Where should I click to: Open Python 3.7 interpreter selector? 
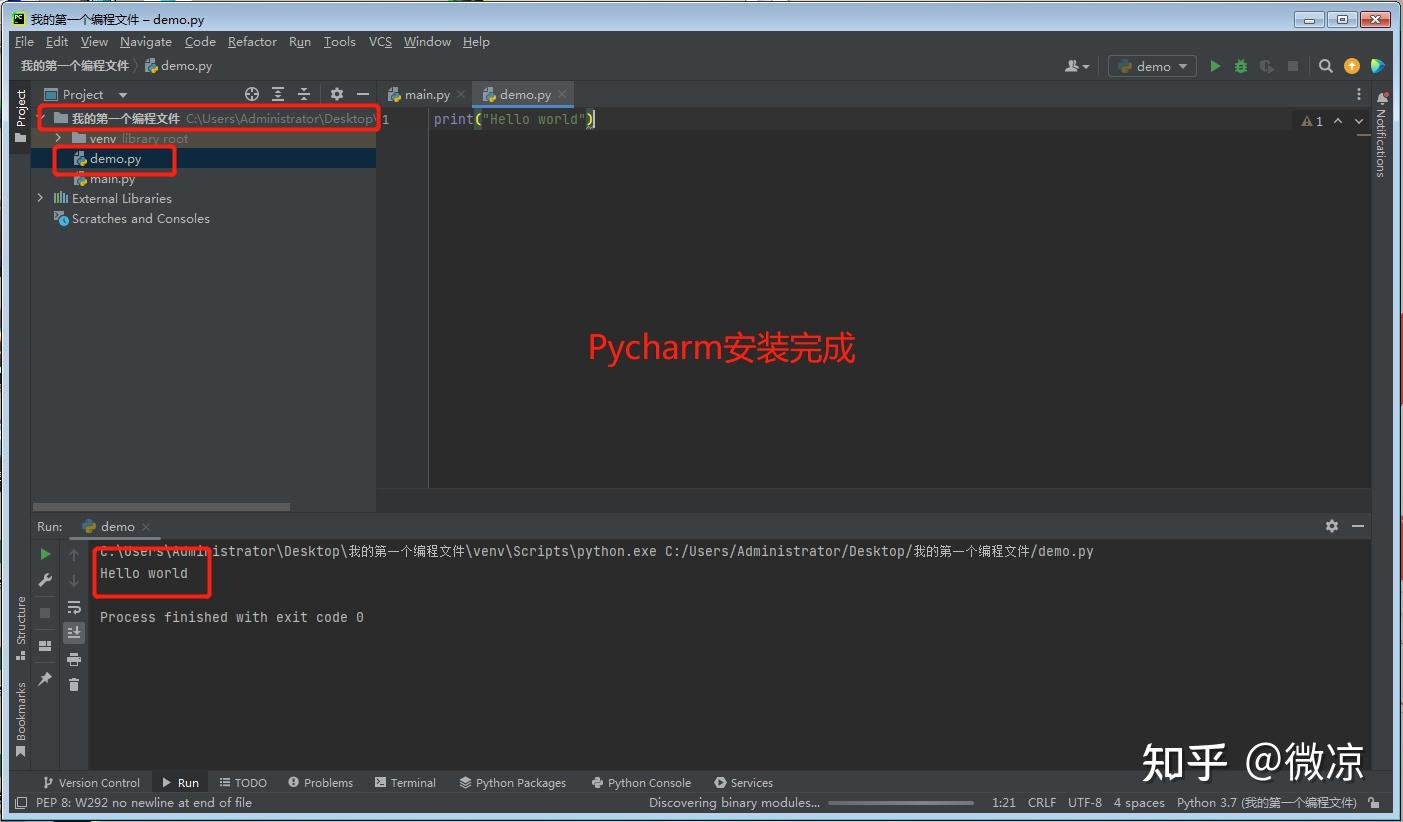[1267, 803]
